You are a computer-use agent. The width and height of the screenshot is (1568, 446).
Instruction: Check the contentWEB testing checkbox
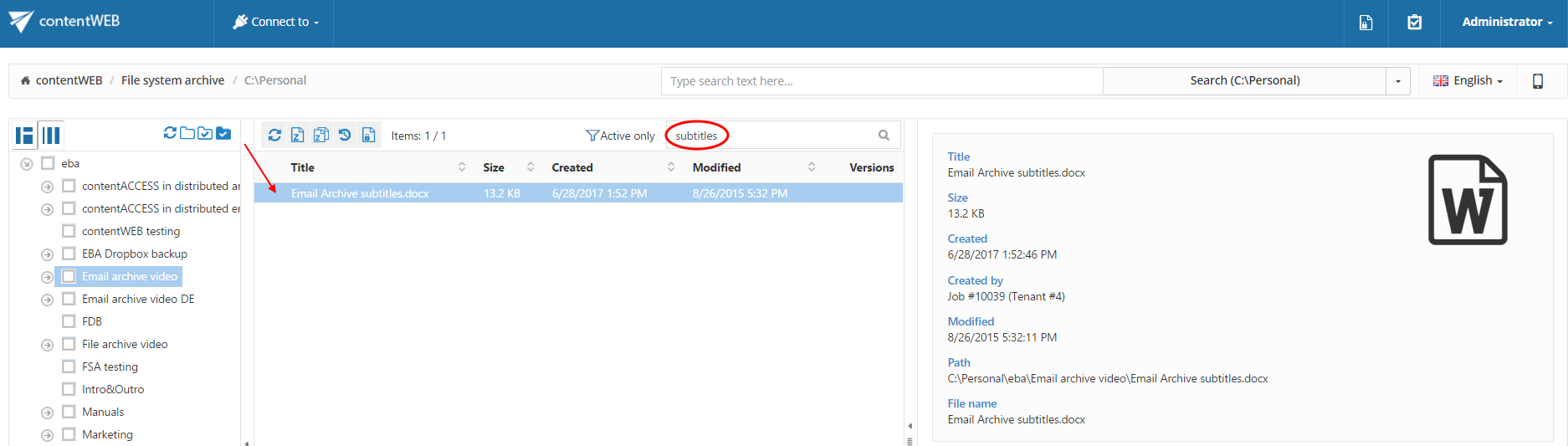pos(69,231)
